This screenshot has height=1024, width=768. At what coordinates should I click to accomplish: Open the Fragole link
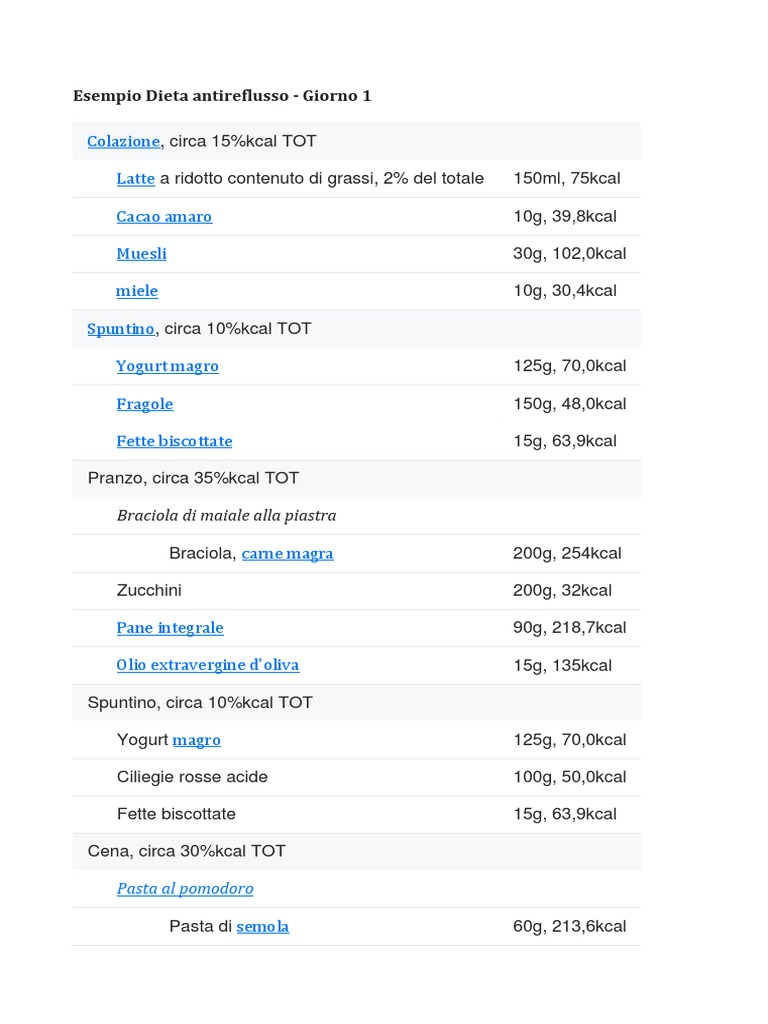[145, 404]
